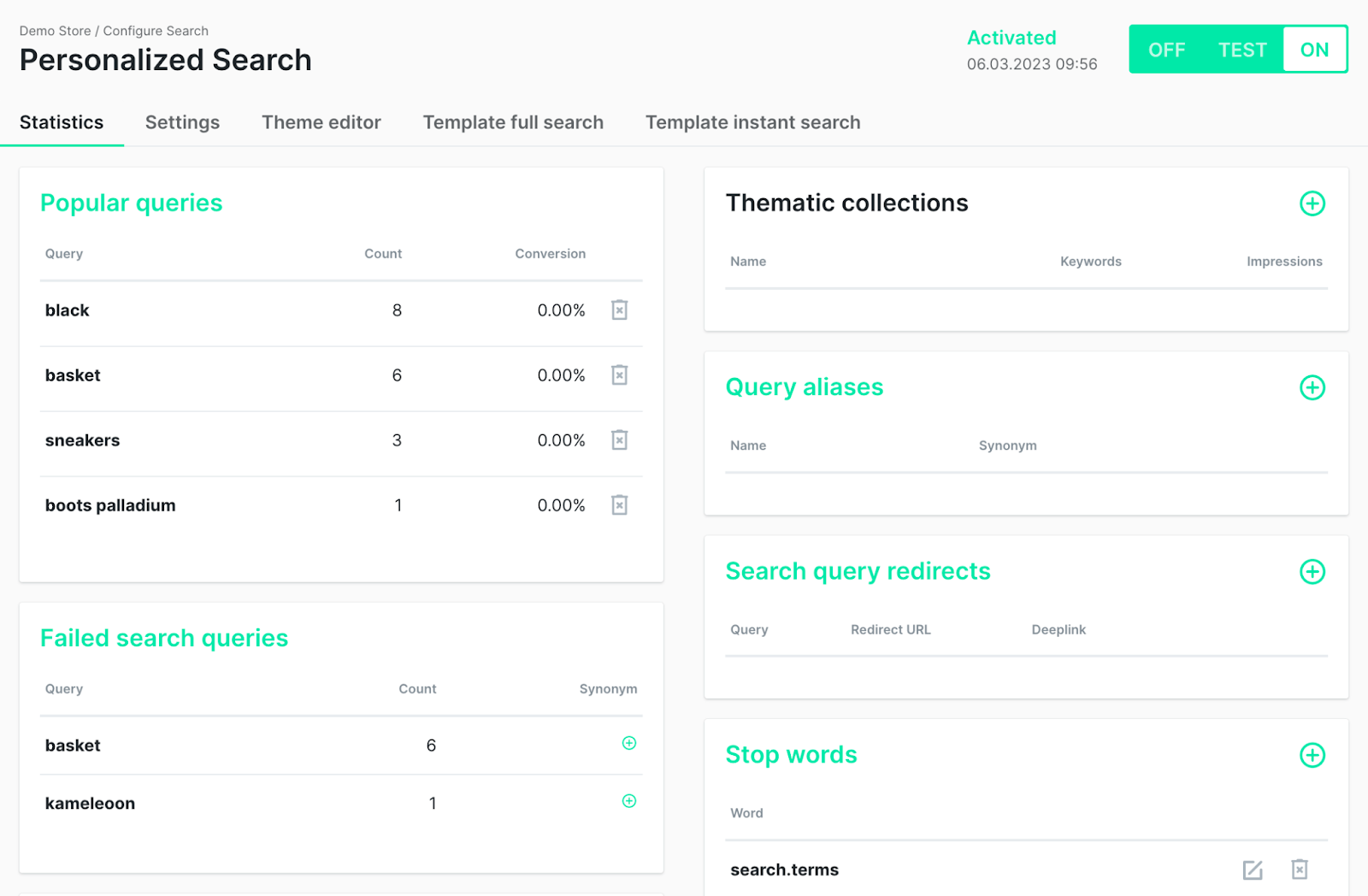
Task: Add synonym for failed query 'basket'
Action: click(x=628, y=743)
